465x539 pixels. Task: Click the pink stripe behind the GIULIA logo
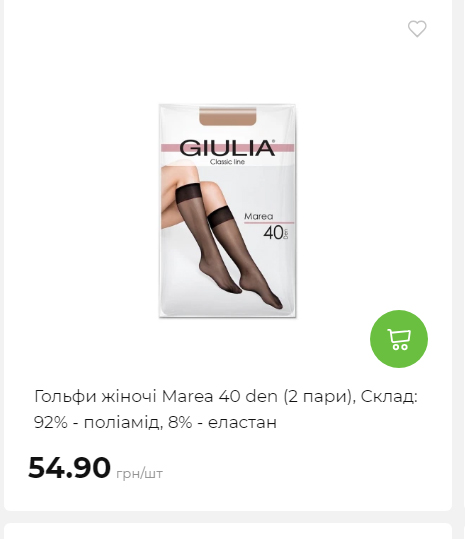point(170,148)
